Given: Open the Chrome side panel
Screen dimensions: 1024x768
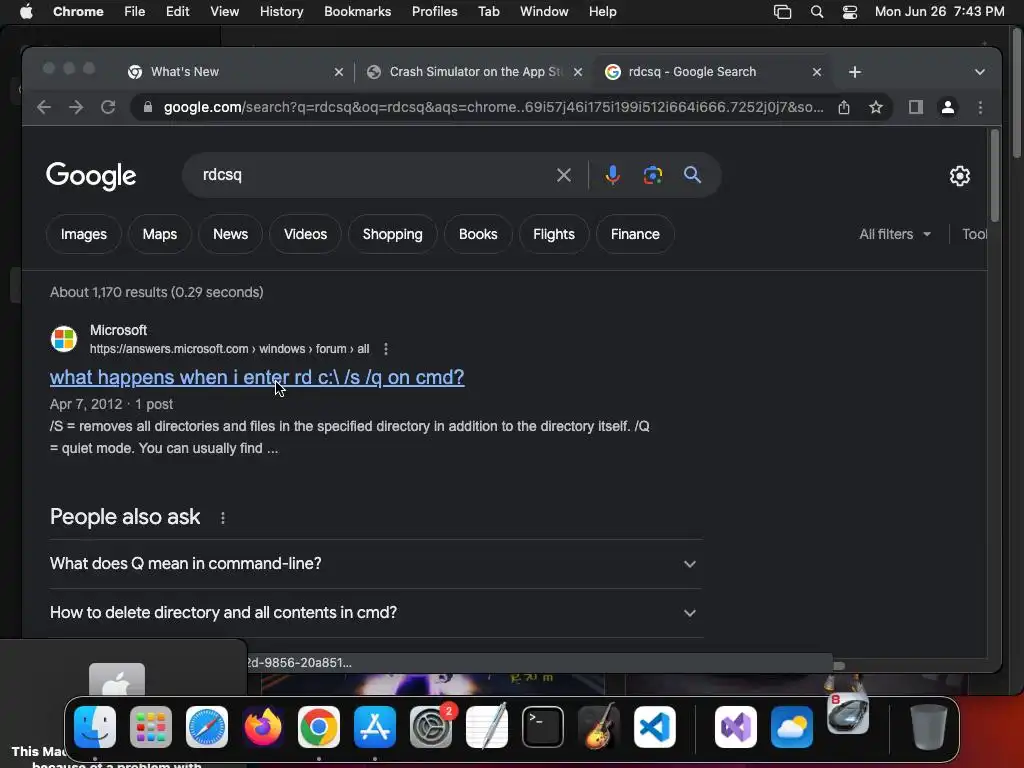Looking at the screenshot, I should tap(916, 107).
